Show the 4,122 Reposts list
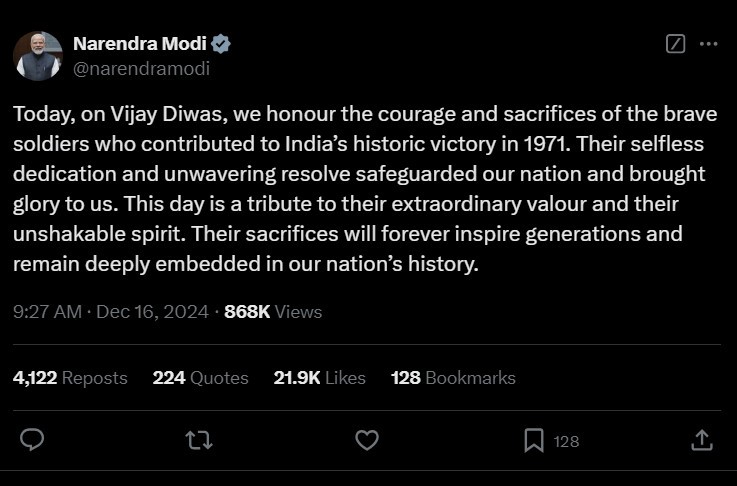Image resolution: width=737 pixels, height=486 pixels. click(70, 378)
